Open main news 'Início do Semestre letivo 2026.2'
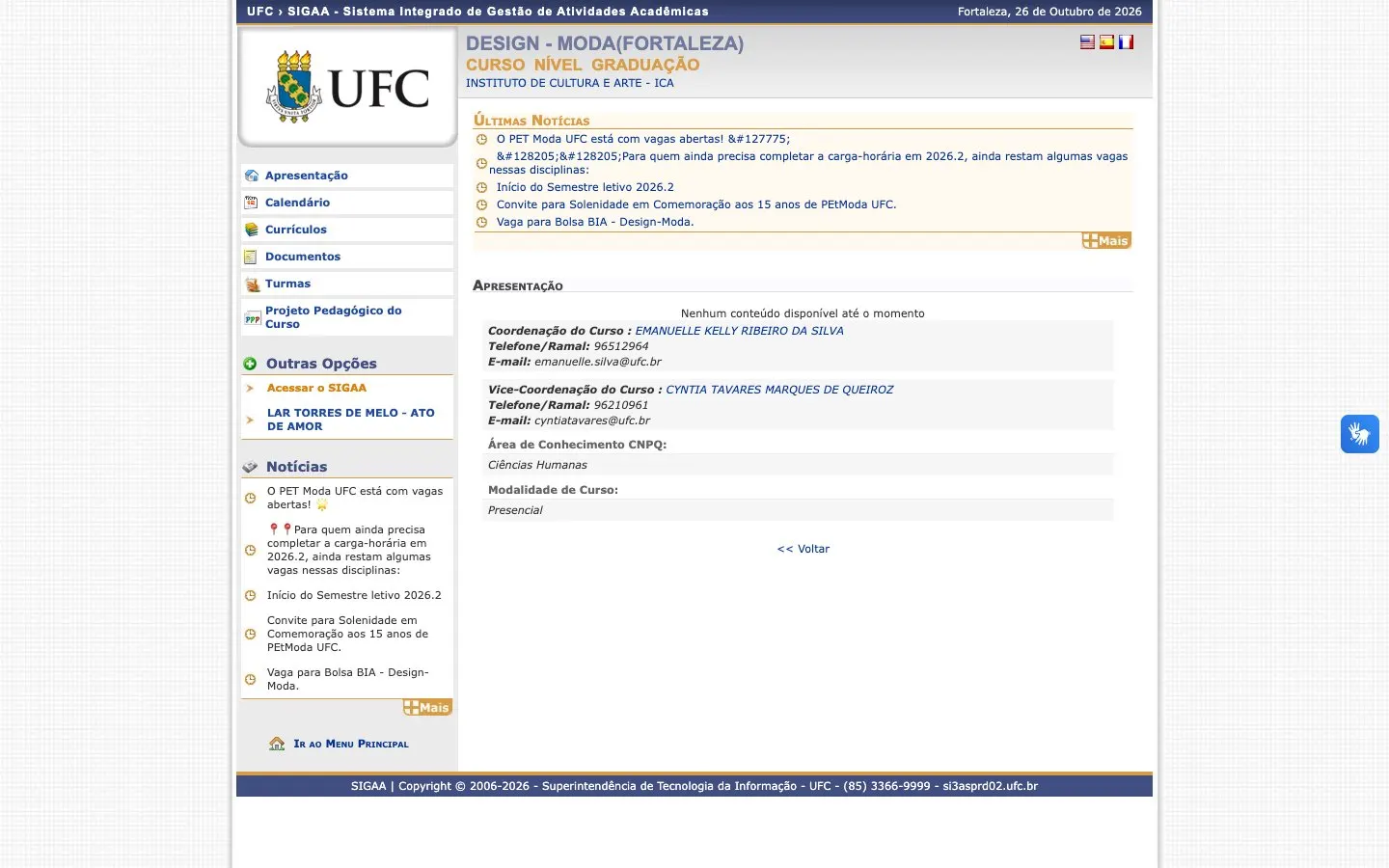Image resolution: width=1389 pixels, height=868 pixels. click(586, 187)
